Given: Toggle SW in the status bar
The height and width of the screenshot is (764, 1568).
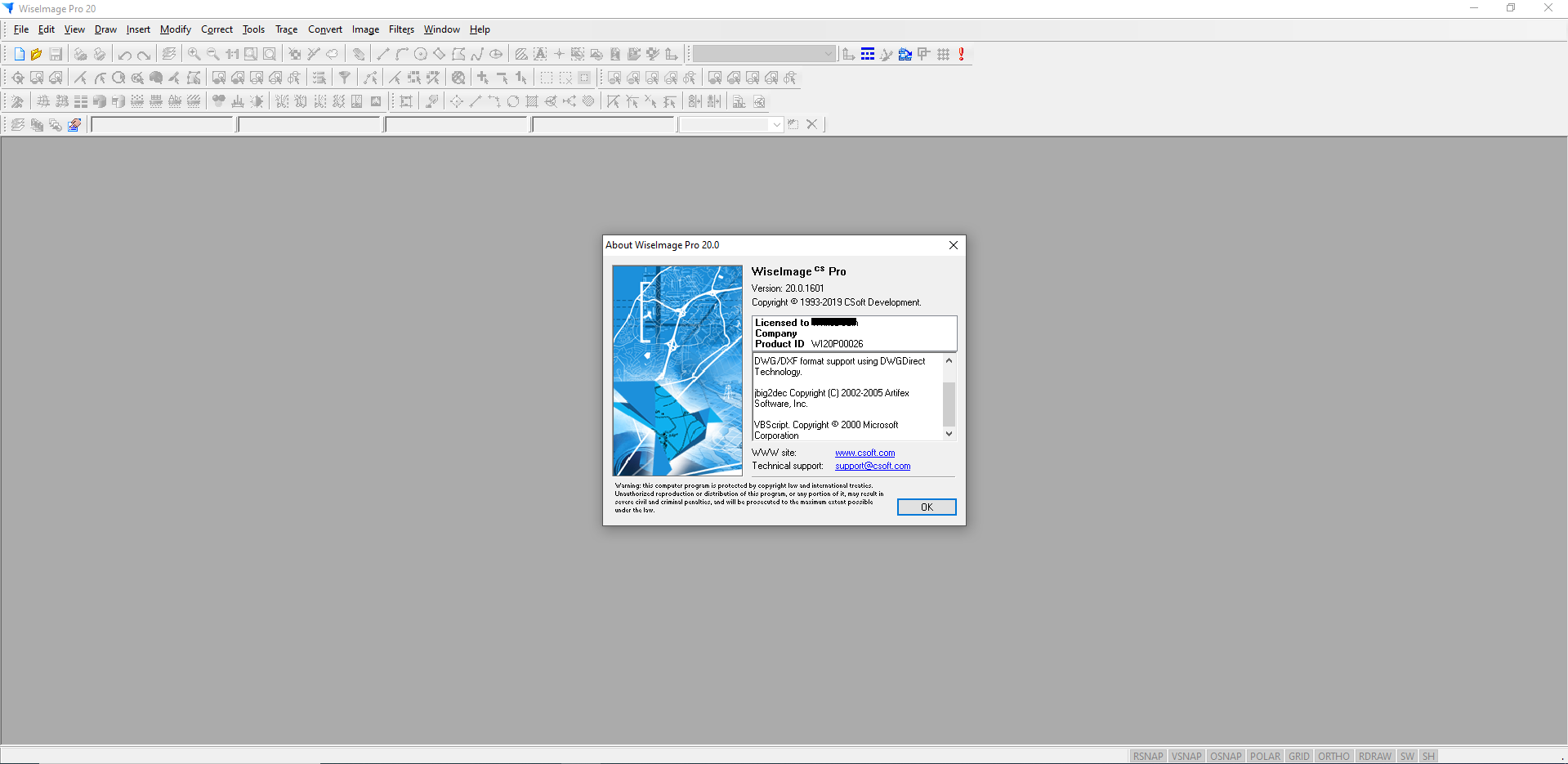Looking at the screenshot, I should click(1407, 757).
